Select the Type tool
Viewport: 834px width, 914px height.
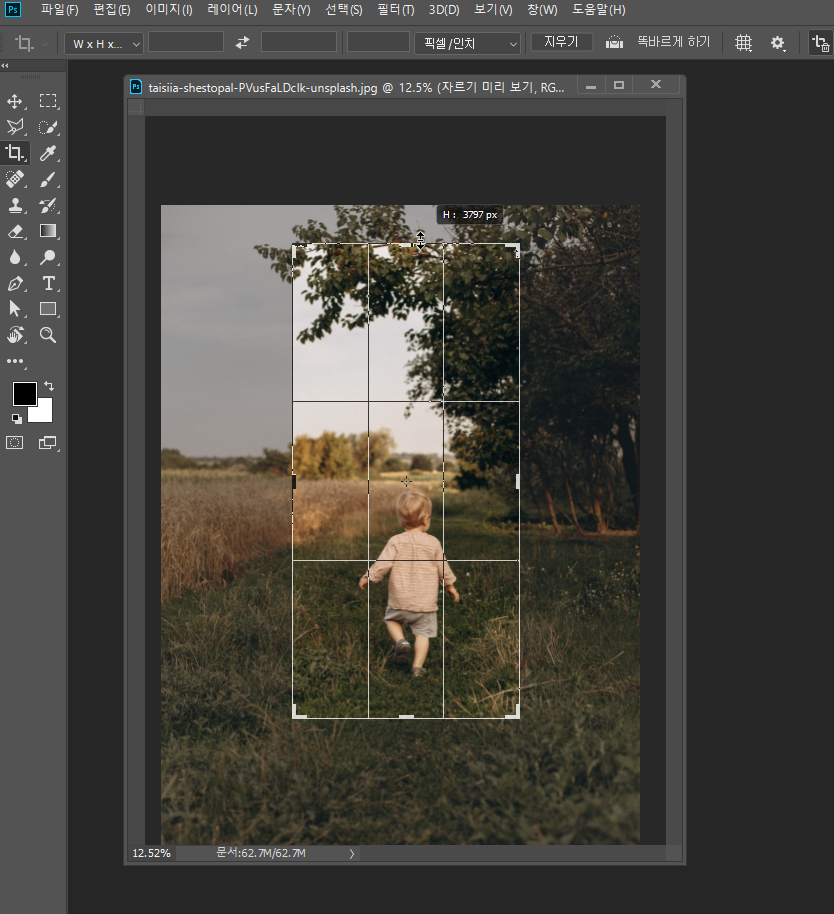click(48, 283)
